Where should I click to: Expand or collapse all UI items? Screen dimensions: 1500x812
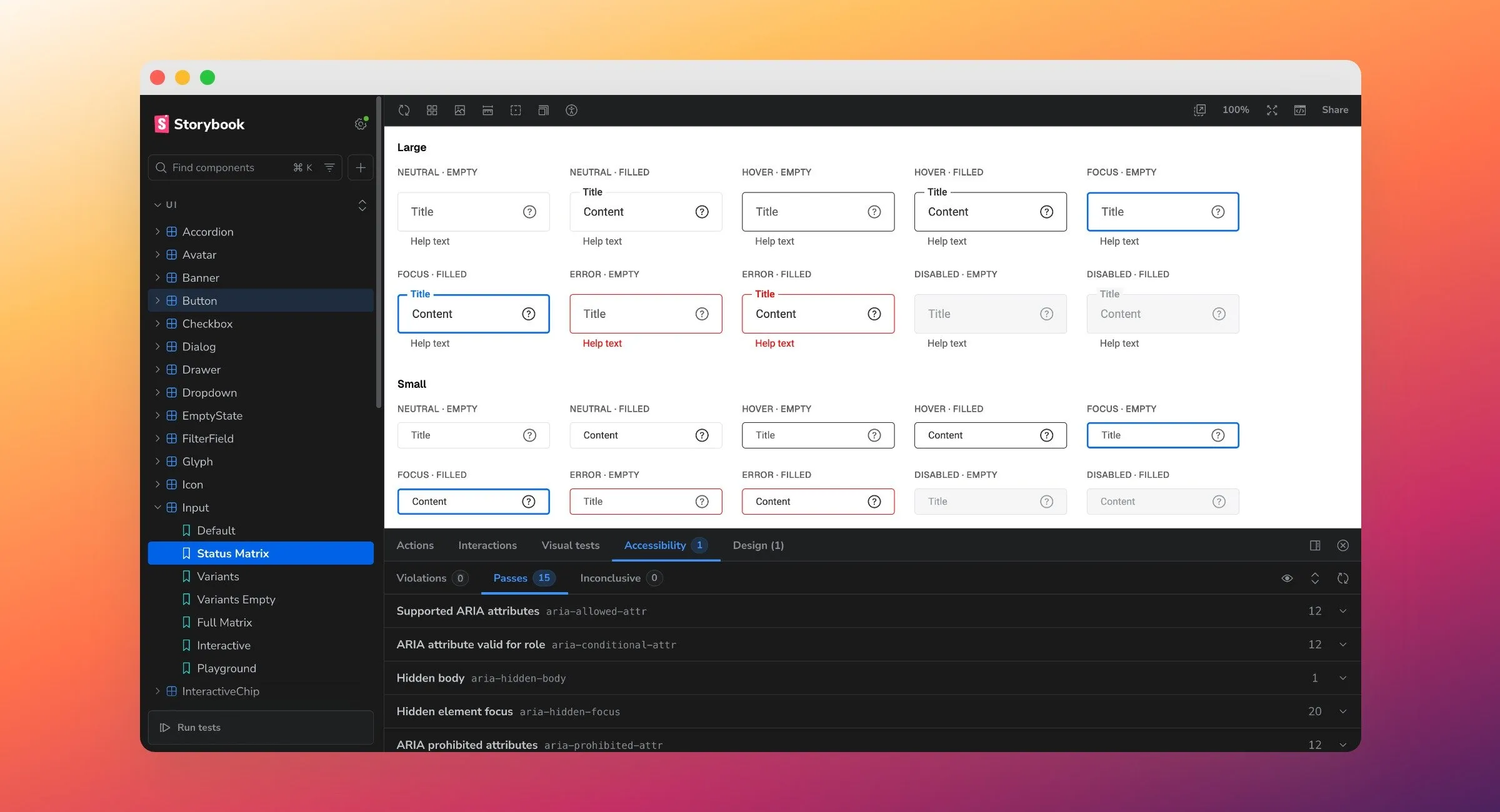362,205
